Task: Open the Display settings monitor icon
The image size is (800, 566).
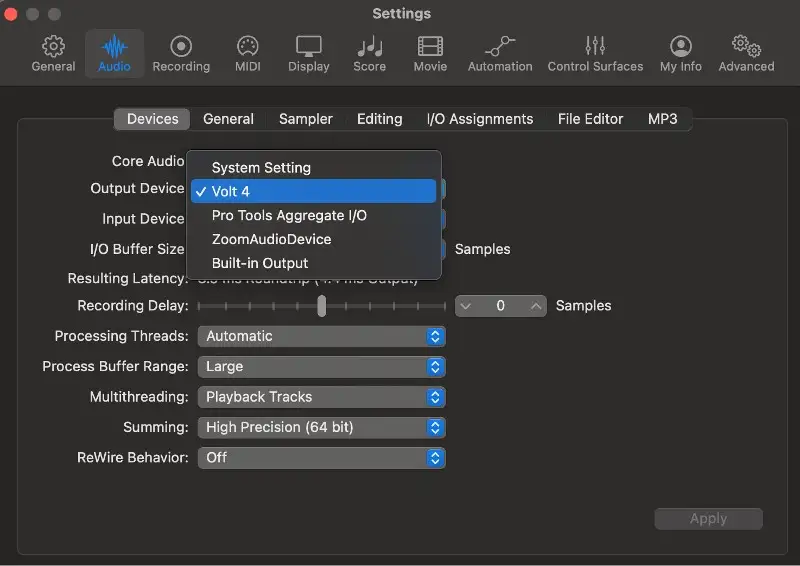Action: [308, 47]
